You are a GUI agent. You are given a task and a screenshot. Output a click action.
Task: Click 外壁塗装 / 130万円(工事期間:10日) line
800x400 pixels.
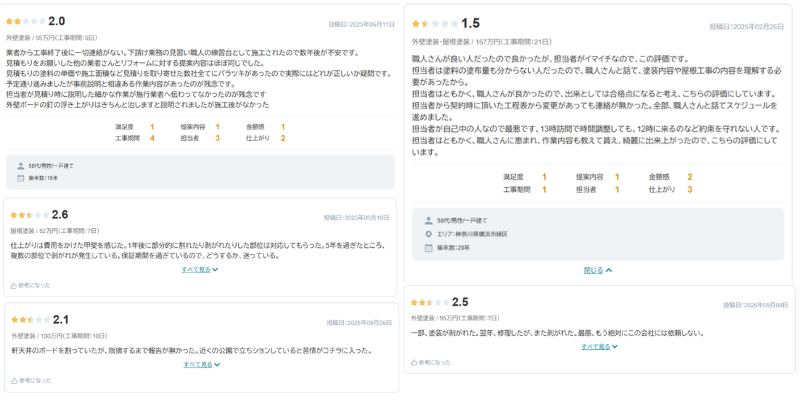(x=60, y=336)
